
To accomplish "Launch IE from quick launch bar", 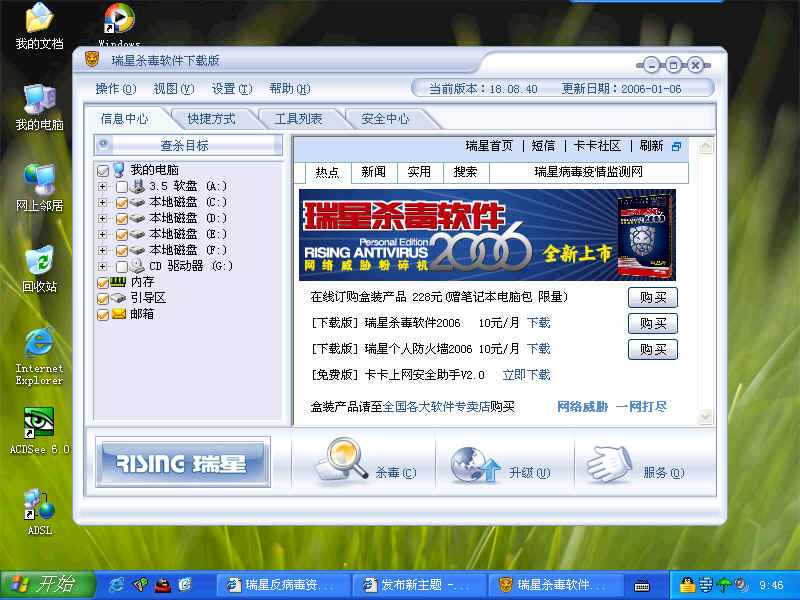I will pos(117,585).
